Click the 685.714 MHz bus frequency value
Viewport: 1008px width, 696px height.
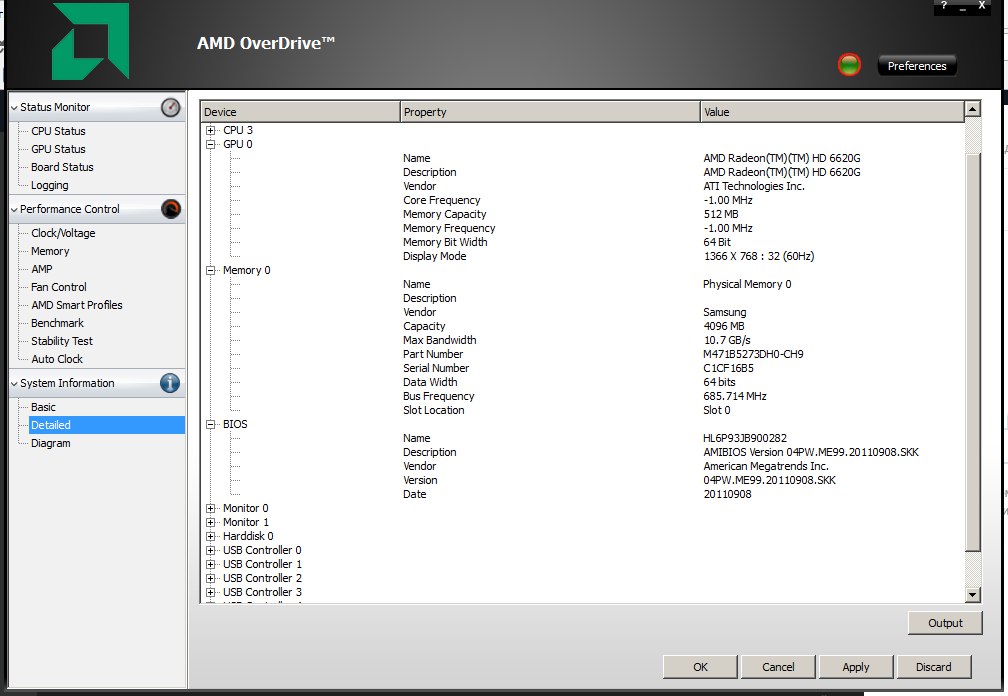[735, 397]
